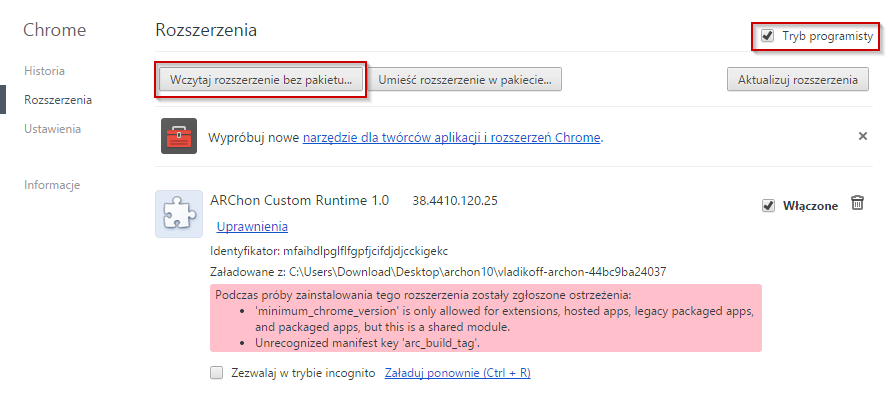Click the version number 38.4410.120.25

tap(455, 201)
